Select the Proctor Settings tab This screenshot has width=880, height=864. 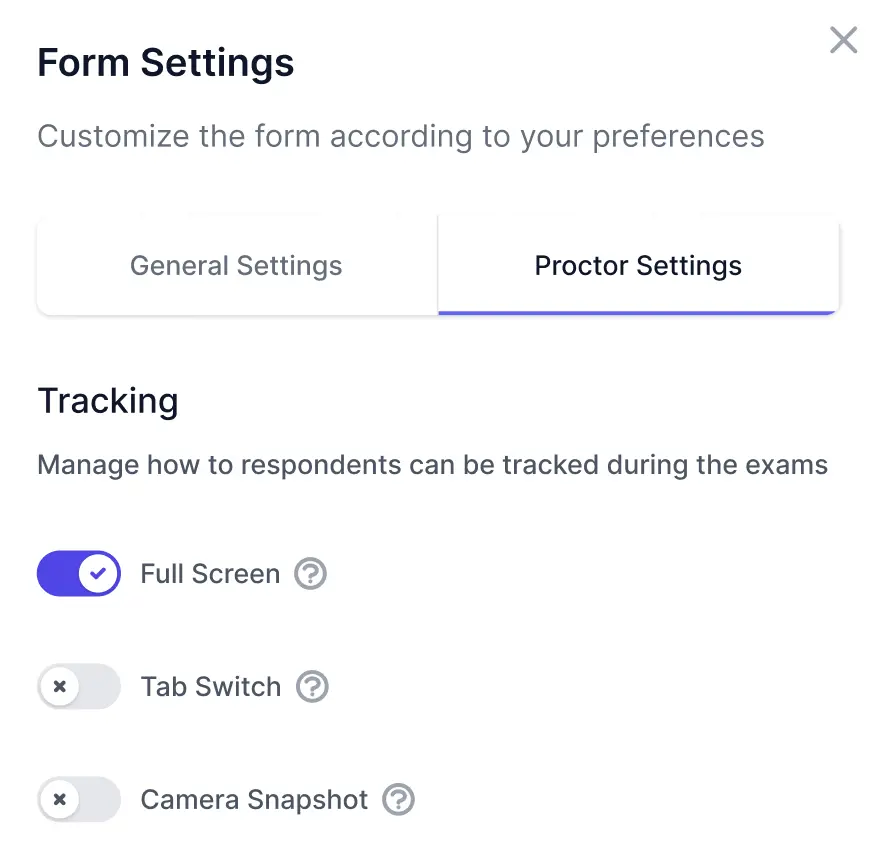[x=638, y=265]
